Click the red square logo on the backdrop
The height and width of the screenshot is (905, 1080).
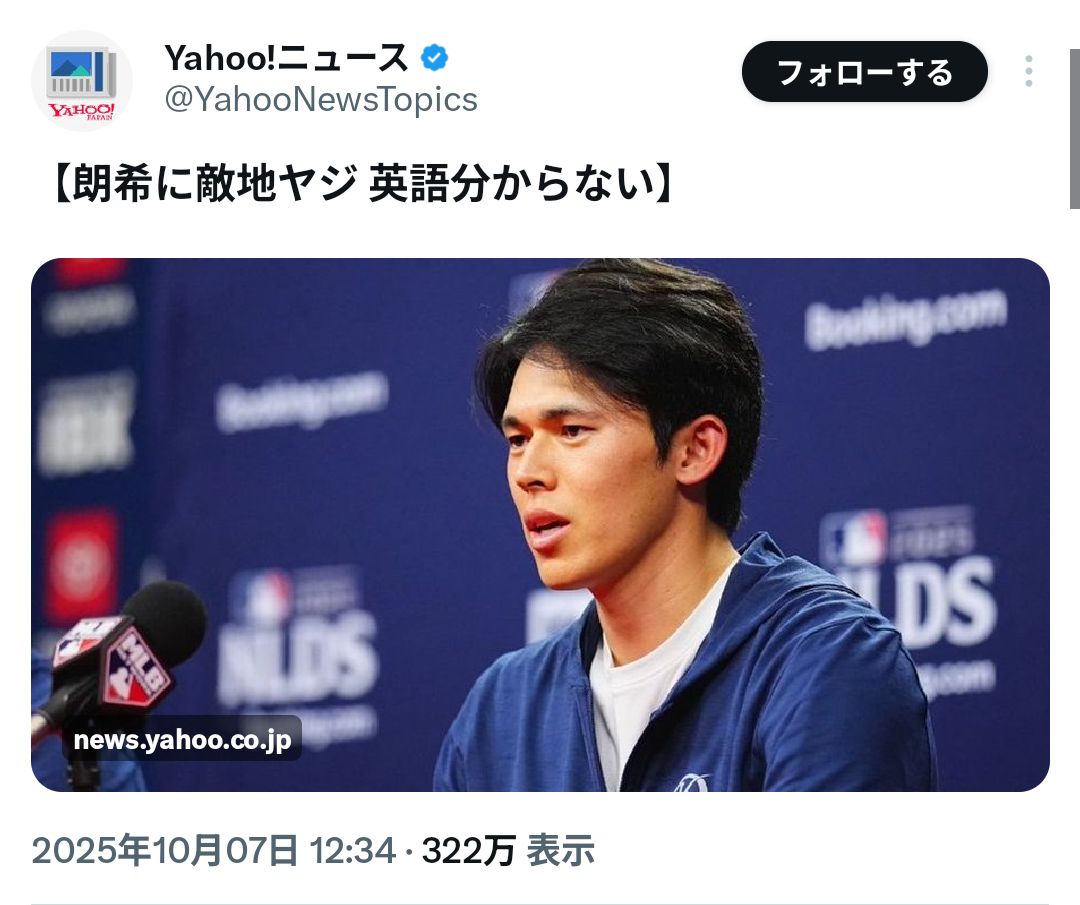pyautogui.click(x=82, y=565)
